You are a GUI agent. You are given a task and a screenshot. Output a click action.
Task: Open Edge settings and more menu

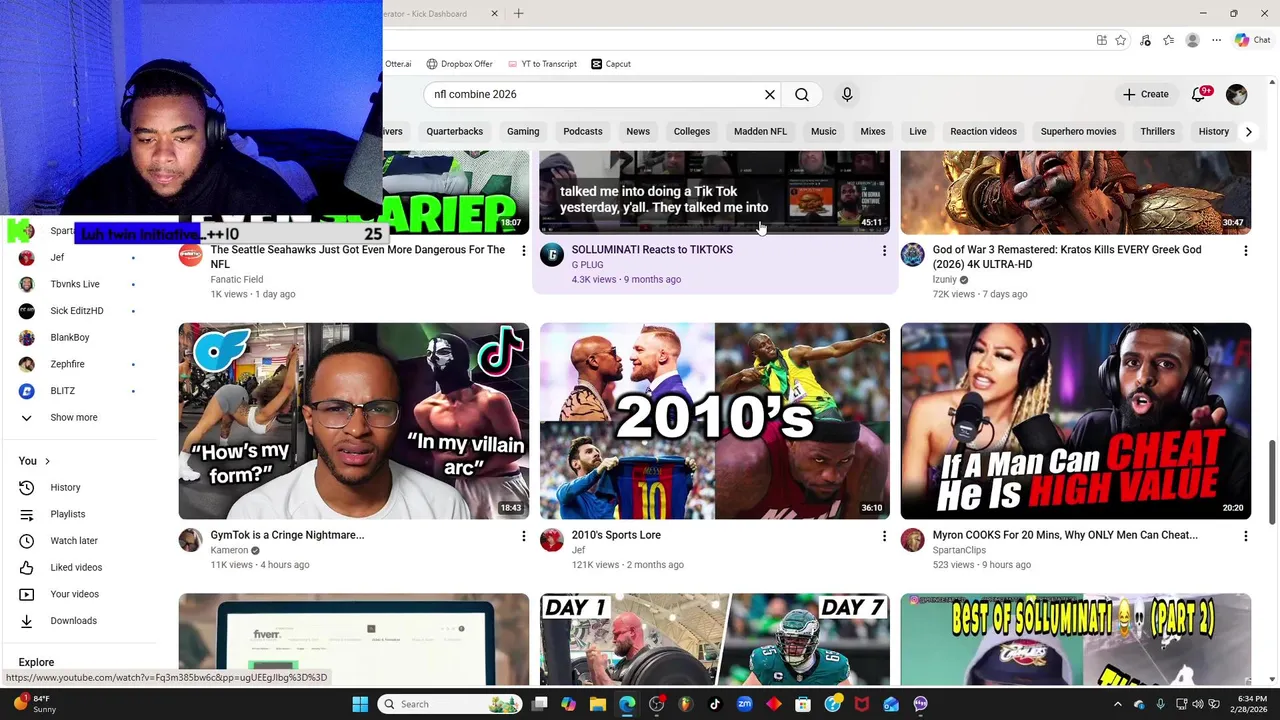coord(1216,40)
